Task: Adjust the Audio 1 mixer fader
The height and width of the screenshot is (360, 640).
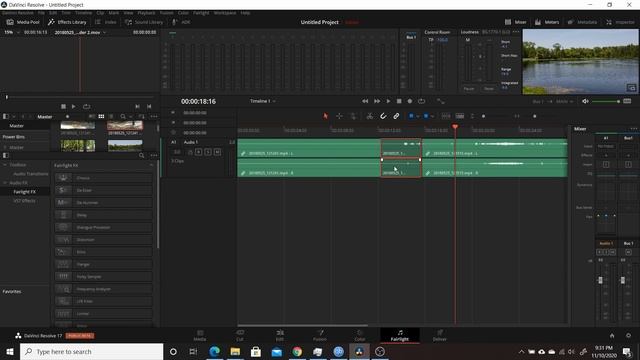Action: [x=600, y=280]
